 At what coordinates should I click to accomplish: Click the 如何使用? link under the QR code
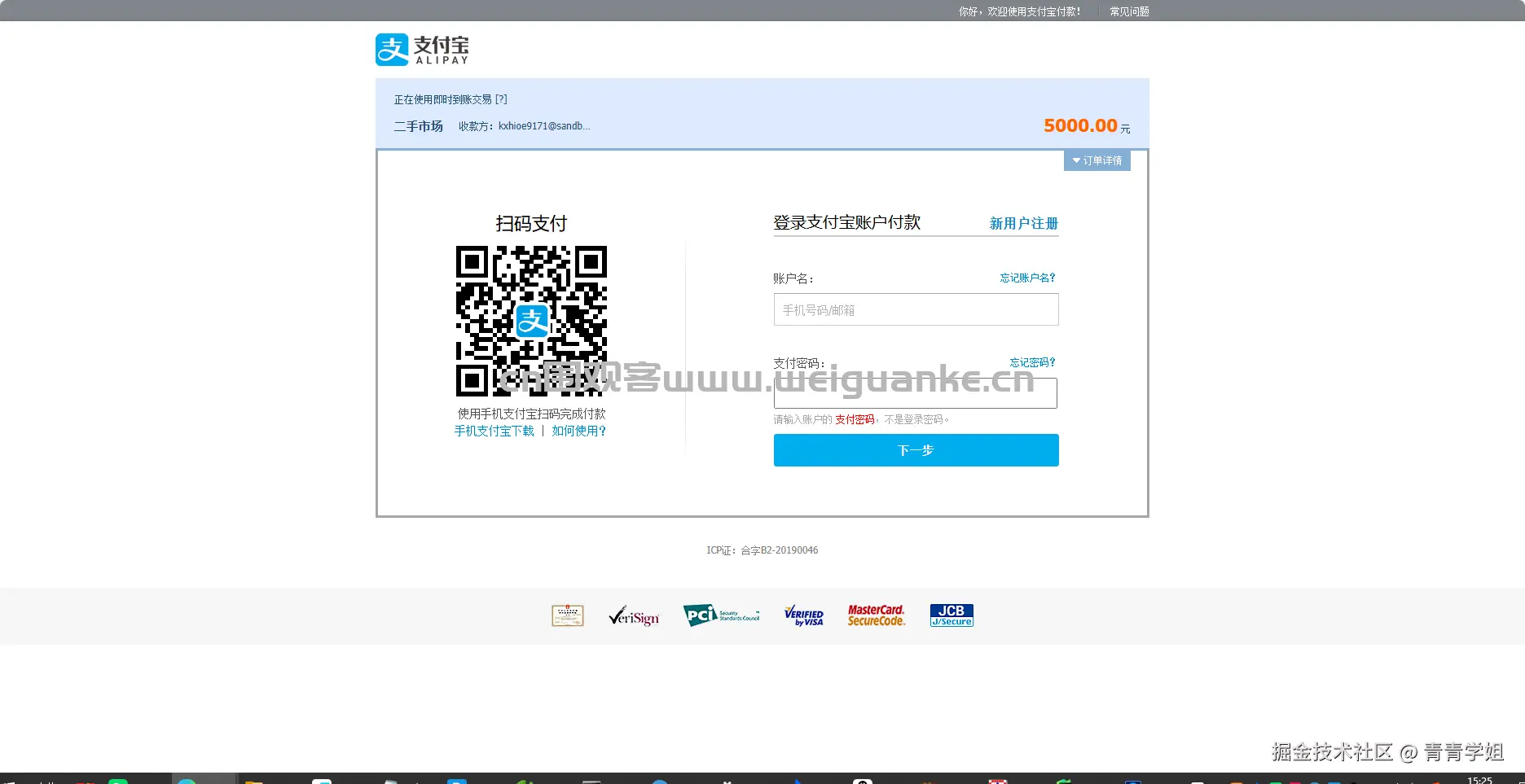click(x=578, y=431)
